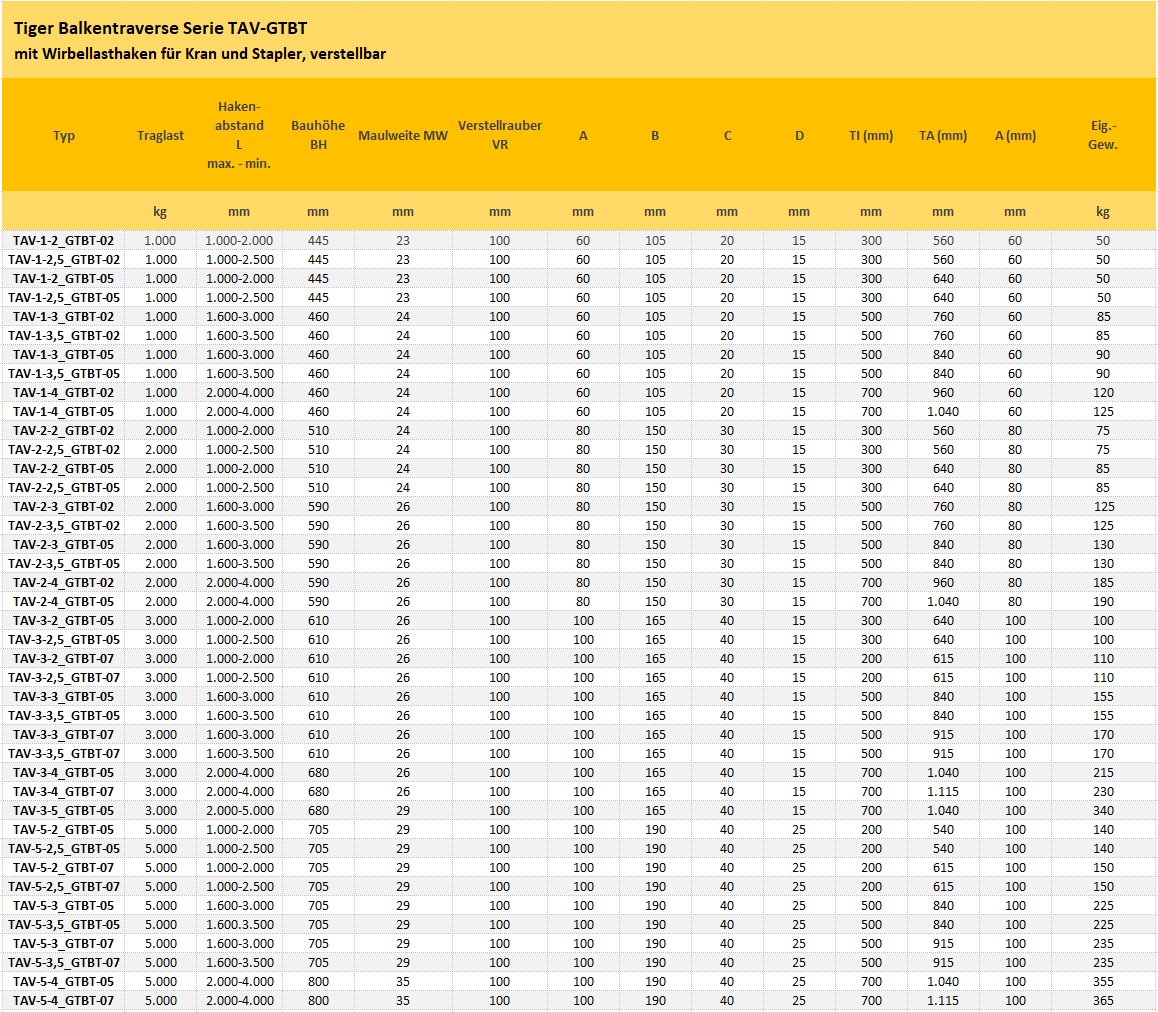This screenshot has width=1158, height=1012.
Task: Click the 'Eig.-Gew.' column header
Action: click(x=1103, y=135)
